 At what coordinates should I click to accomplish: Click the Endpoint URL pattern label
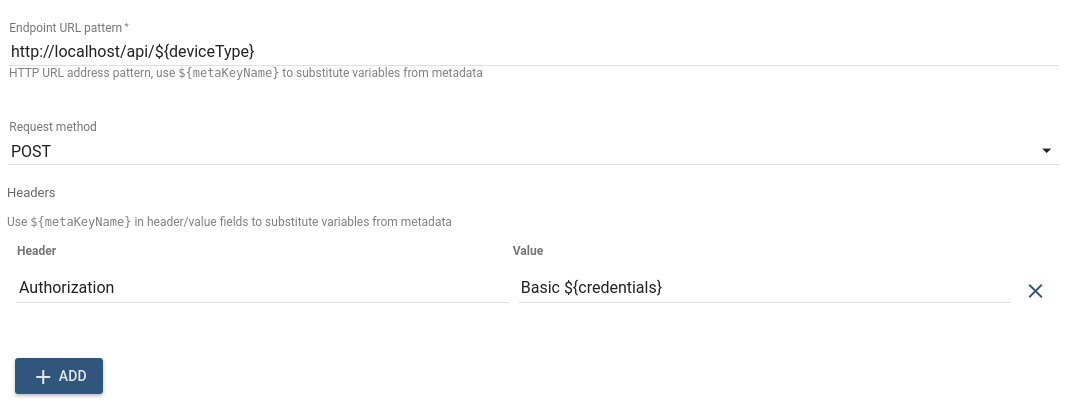pos(62,27)
